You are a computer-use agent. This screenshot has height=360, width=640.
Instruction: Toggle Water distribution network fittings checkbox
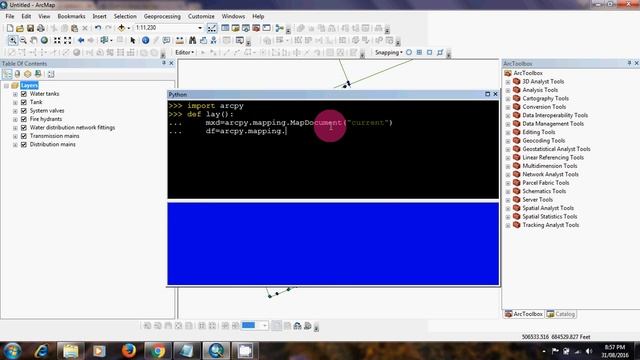point(24,128)
